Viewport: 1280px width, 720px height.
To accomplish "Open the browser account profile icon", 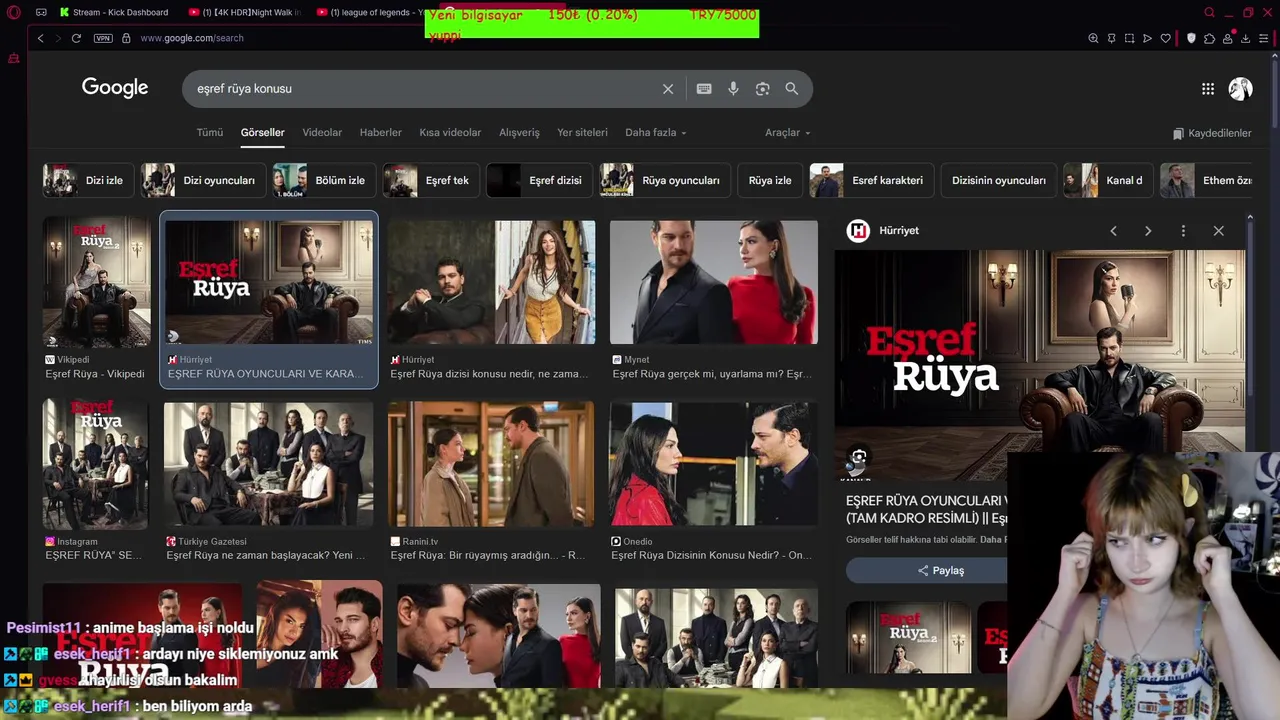I will (1227, 38).
